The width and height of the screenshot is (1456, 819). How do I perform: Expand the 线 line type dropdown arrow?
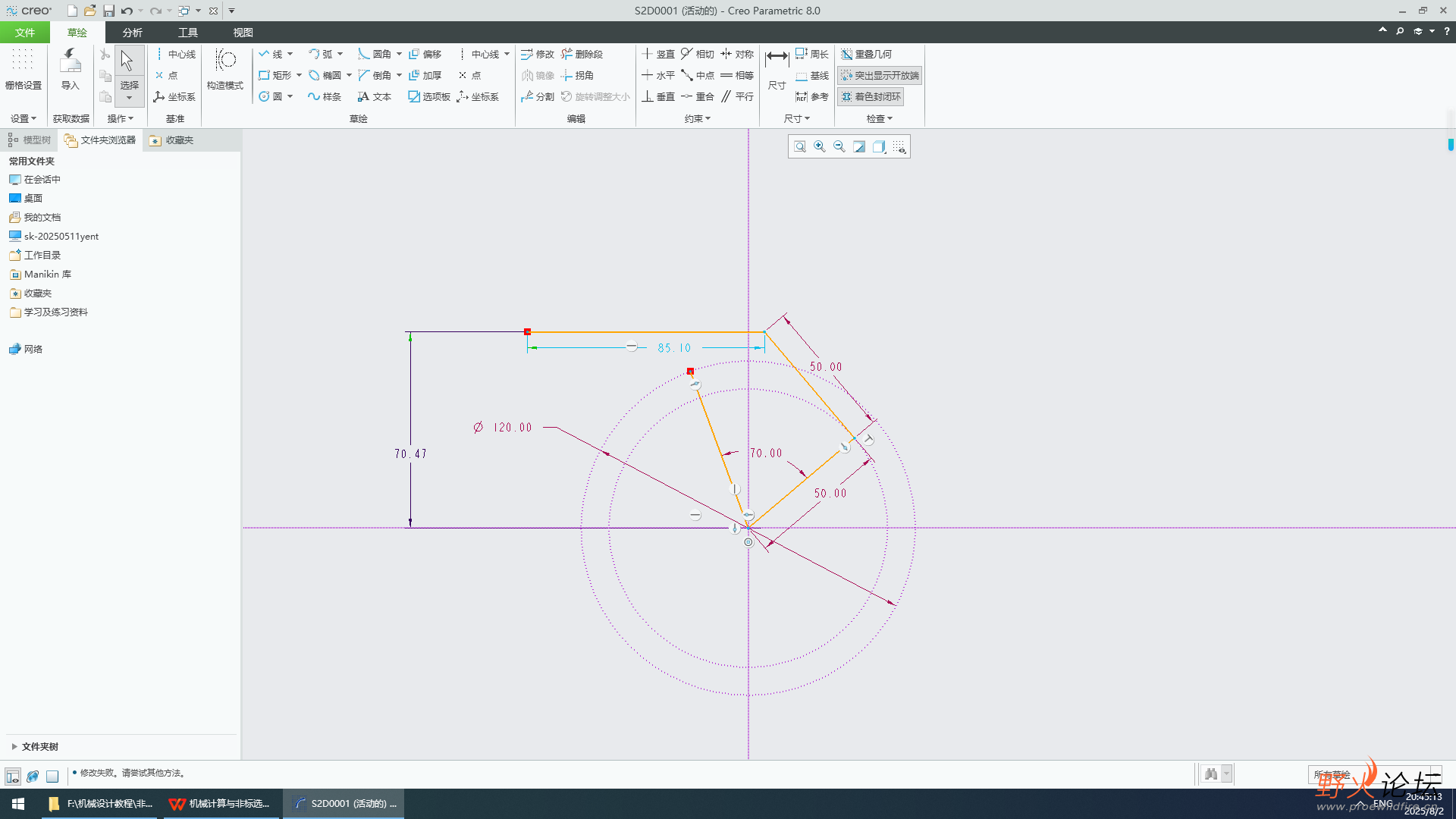(x=290, y=54)
